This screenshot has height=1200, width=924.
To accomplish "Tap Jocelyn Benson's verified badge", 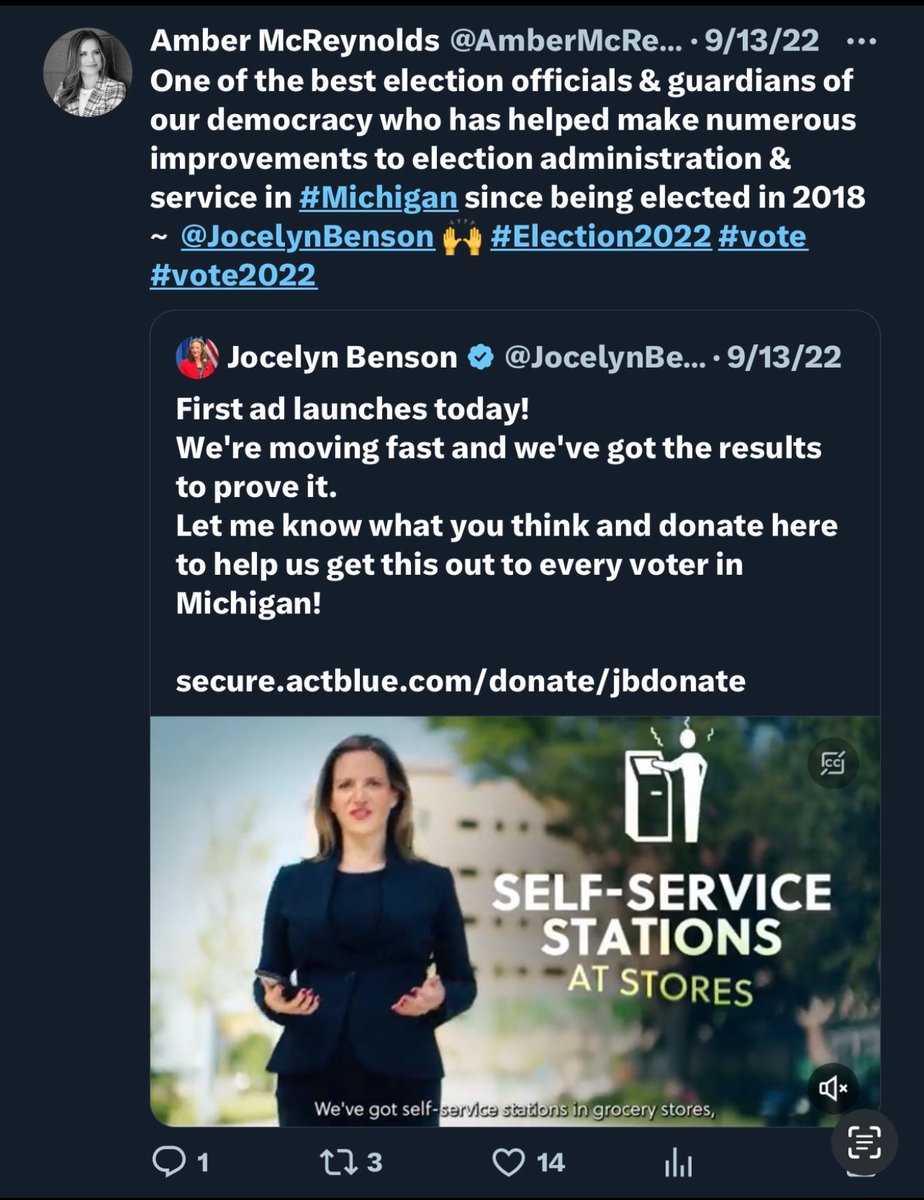I will [x=481, y=357].
